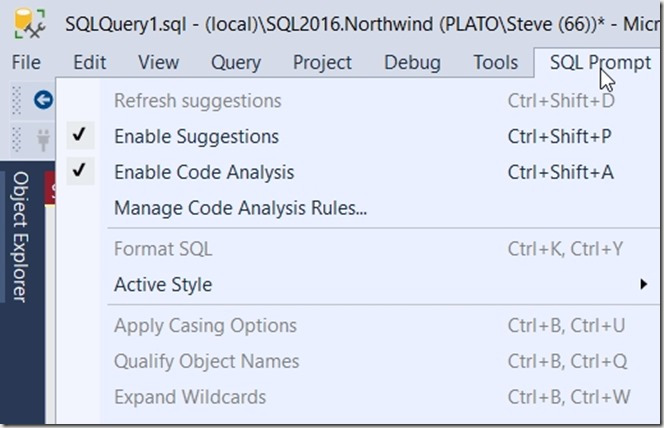The image size is (664, 428).
Task: Open the View menu
Action: click(158, 62)
